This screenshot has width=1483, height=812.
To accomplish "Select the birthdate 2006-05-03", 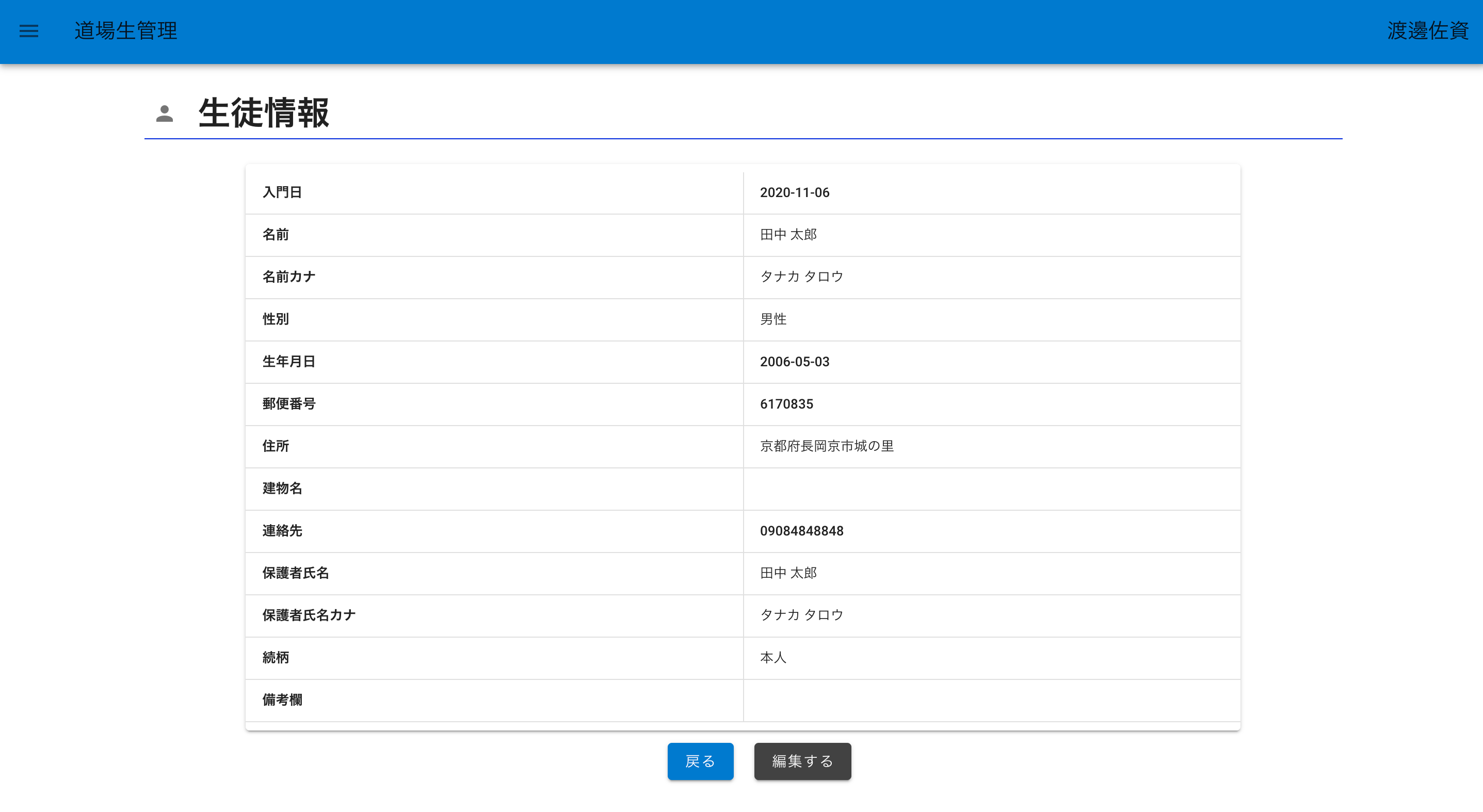I will (794, 362).
